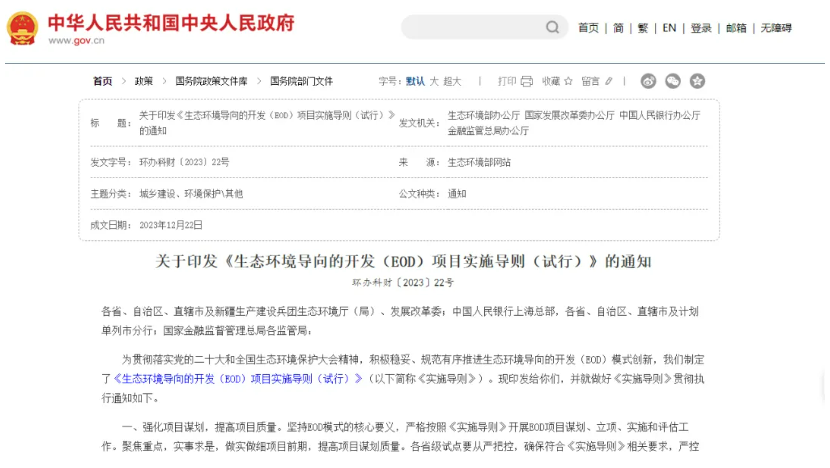Switch to traditional Chinese 繁
Viewport: 830px width, 468px height.
pos(644,28)
